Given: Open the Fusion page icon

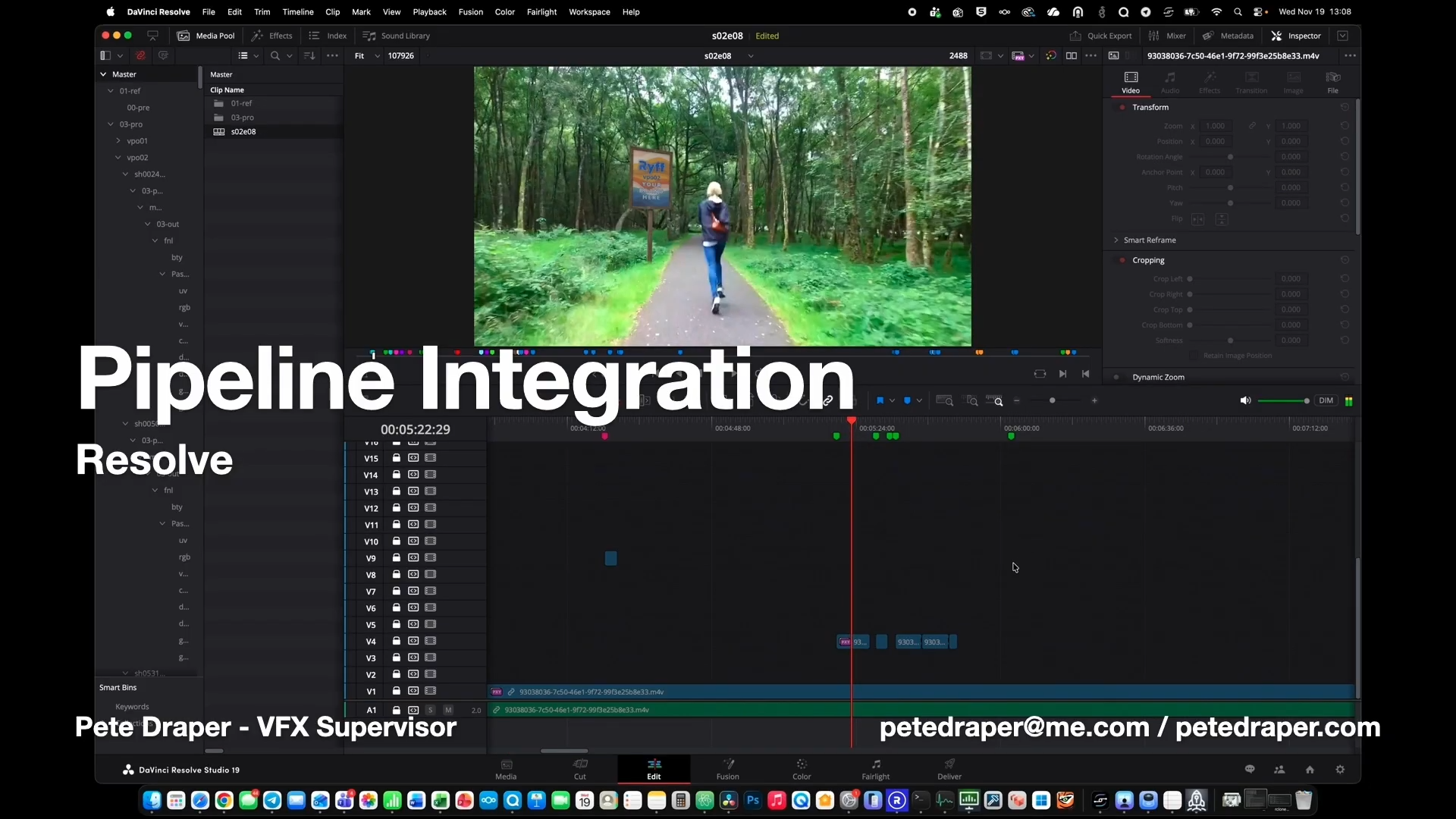Looking at the screenshot, I should pyautogui.click(x=727, y=767).
